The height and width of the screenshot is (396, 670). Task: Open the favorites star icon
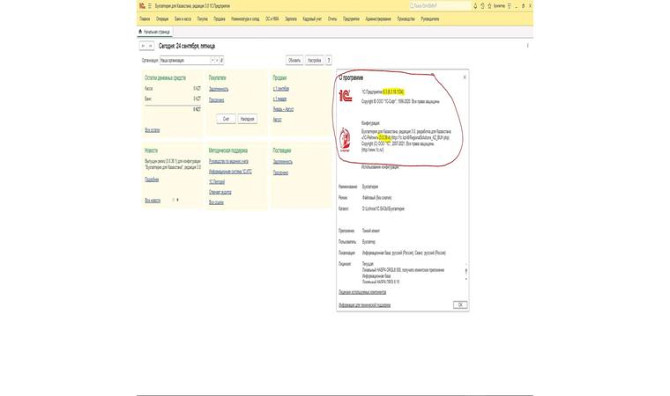click(x=489, y=6)
